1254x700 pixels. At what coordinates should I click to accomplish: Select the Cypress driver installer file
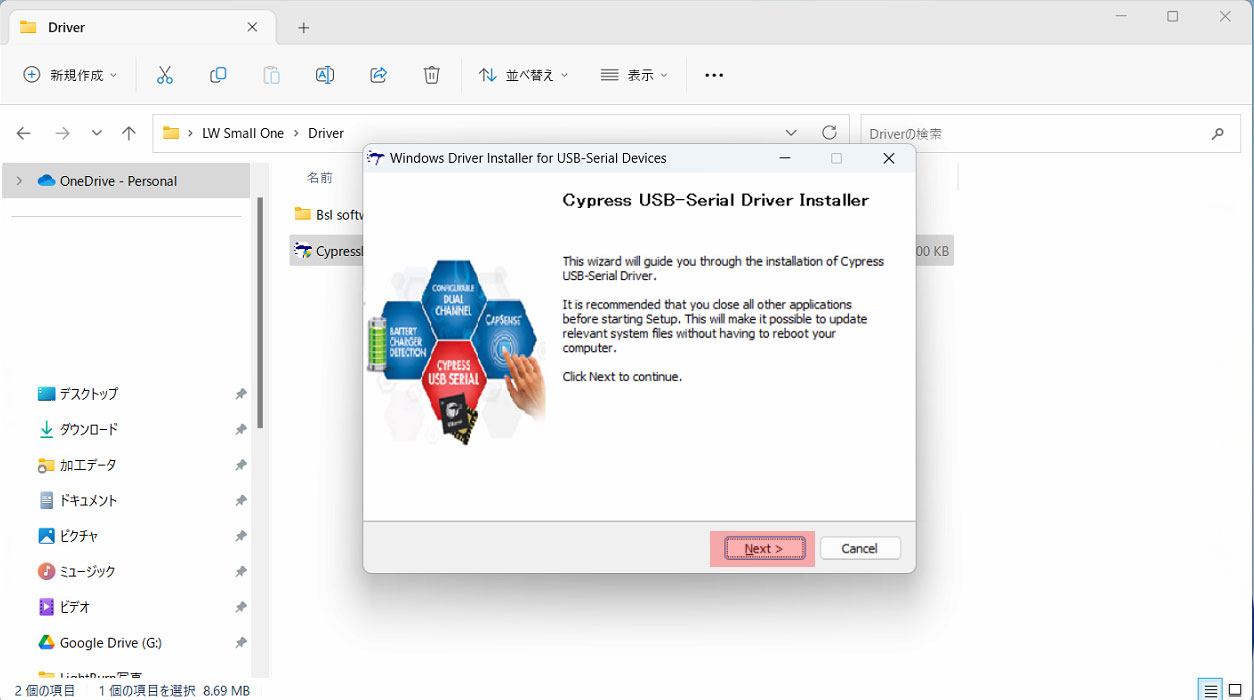(328, 251)
